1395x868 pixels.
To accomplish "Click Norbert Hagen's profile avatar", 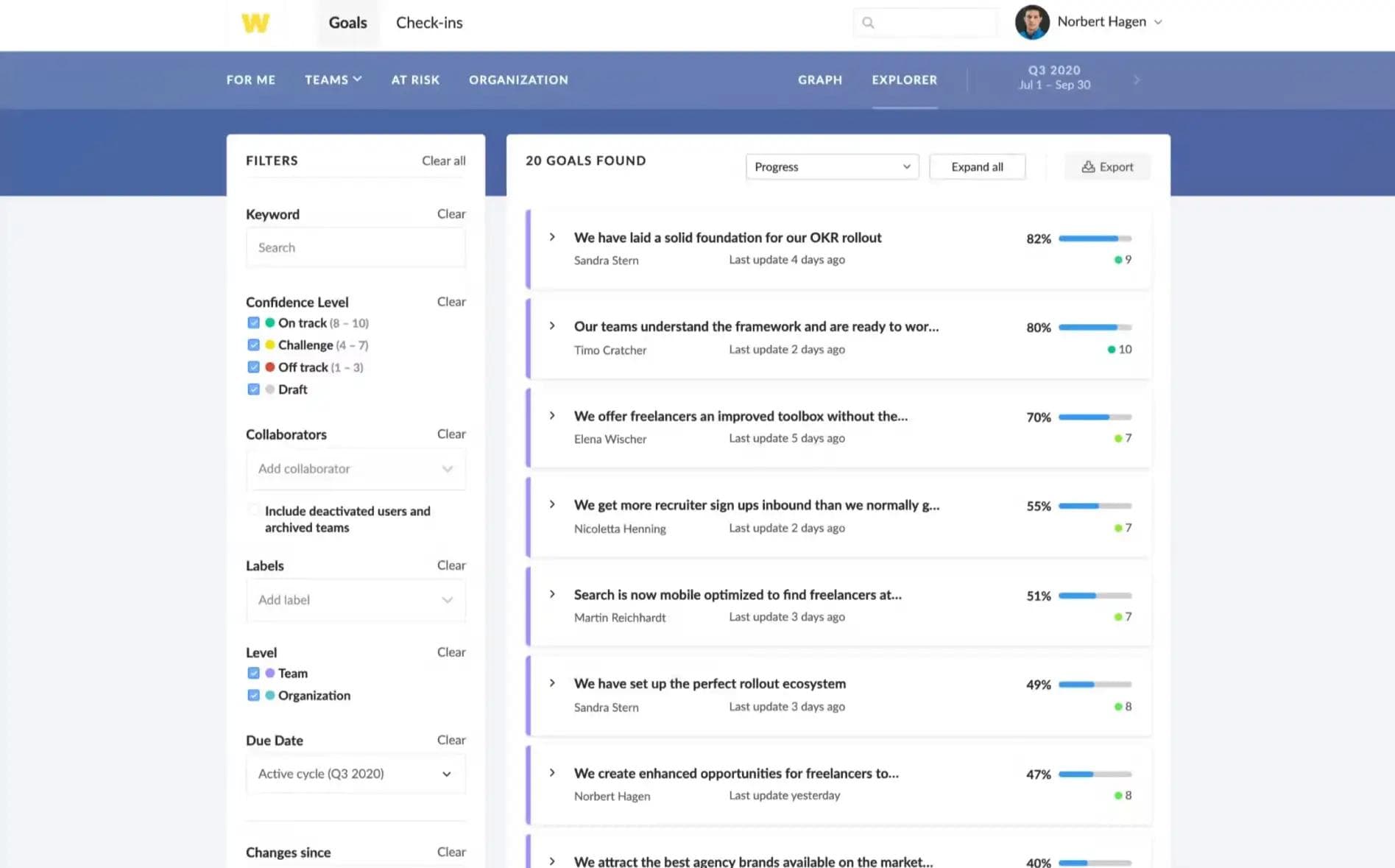I will 1031,22.
